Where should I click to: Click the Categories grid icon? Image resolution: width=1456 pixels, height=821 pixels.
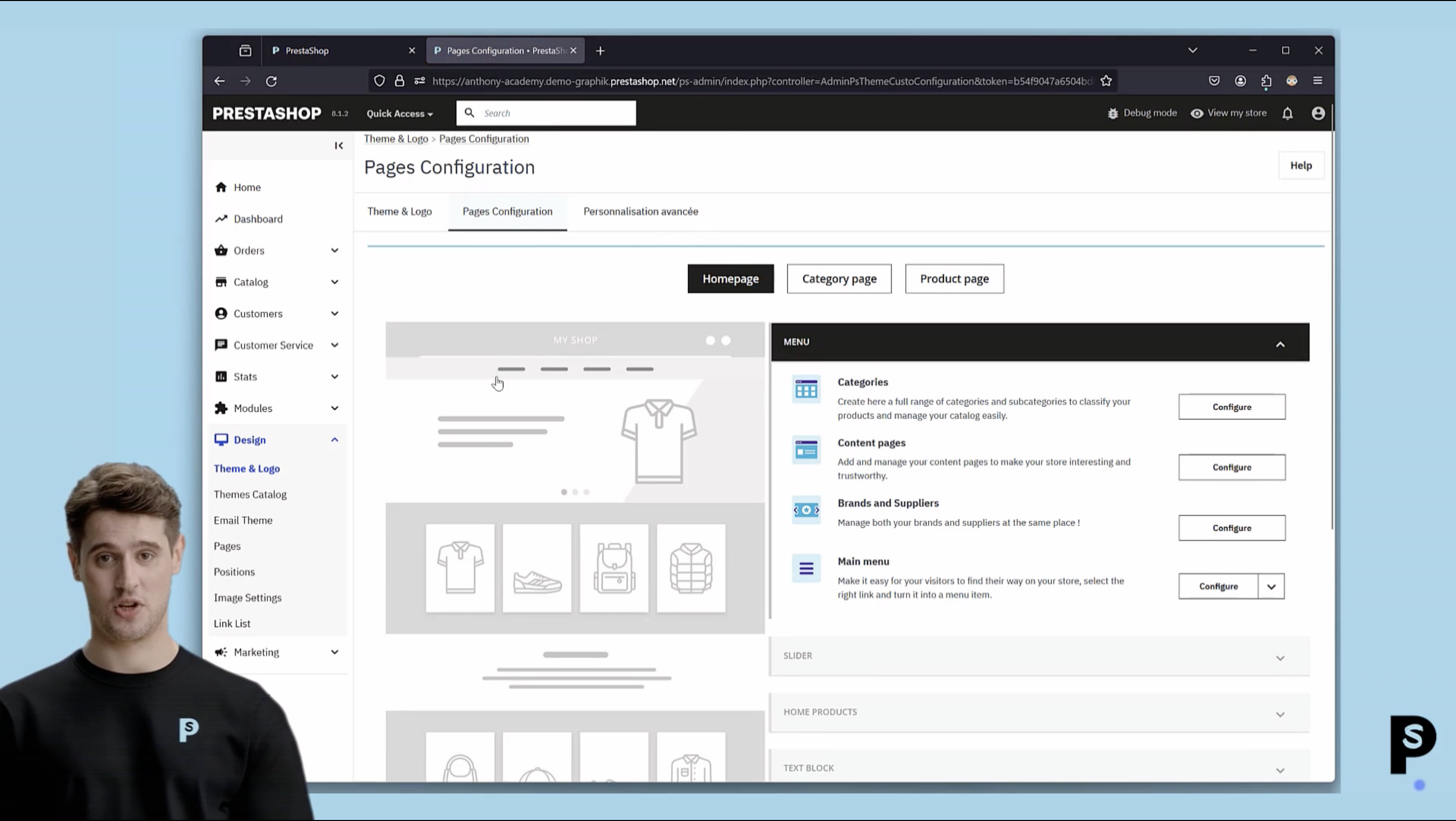click(806, 389)
